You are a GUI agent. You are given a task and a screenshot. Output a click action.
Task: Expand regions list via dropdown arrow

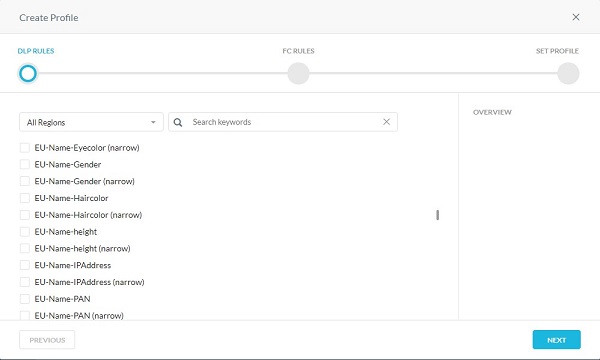pyautogui.click(x=153, y=122)
